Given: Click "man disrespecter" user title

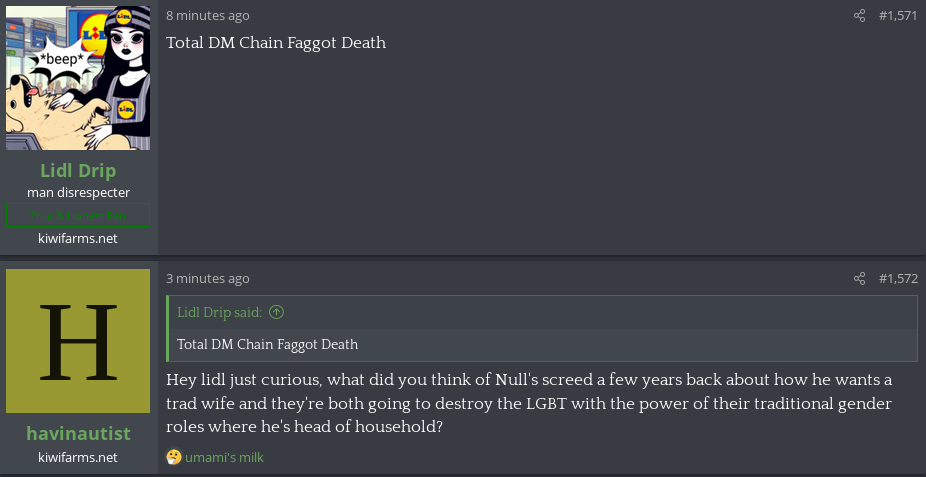Looking at the screenshot, I should coord(78,192).
